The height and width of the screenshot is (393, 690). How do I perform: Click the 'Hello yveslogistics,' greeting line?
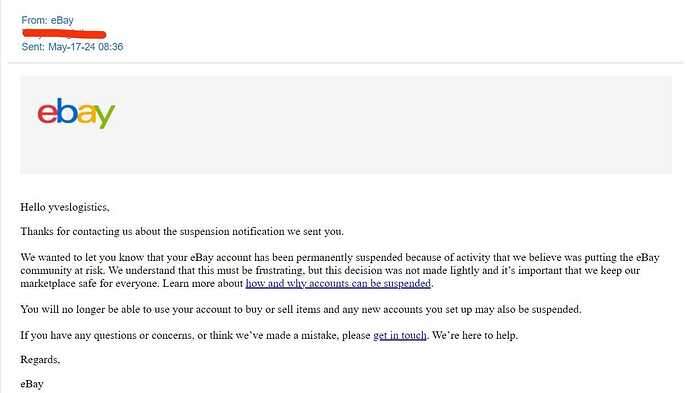[x=65, y=207]
